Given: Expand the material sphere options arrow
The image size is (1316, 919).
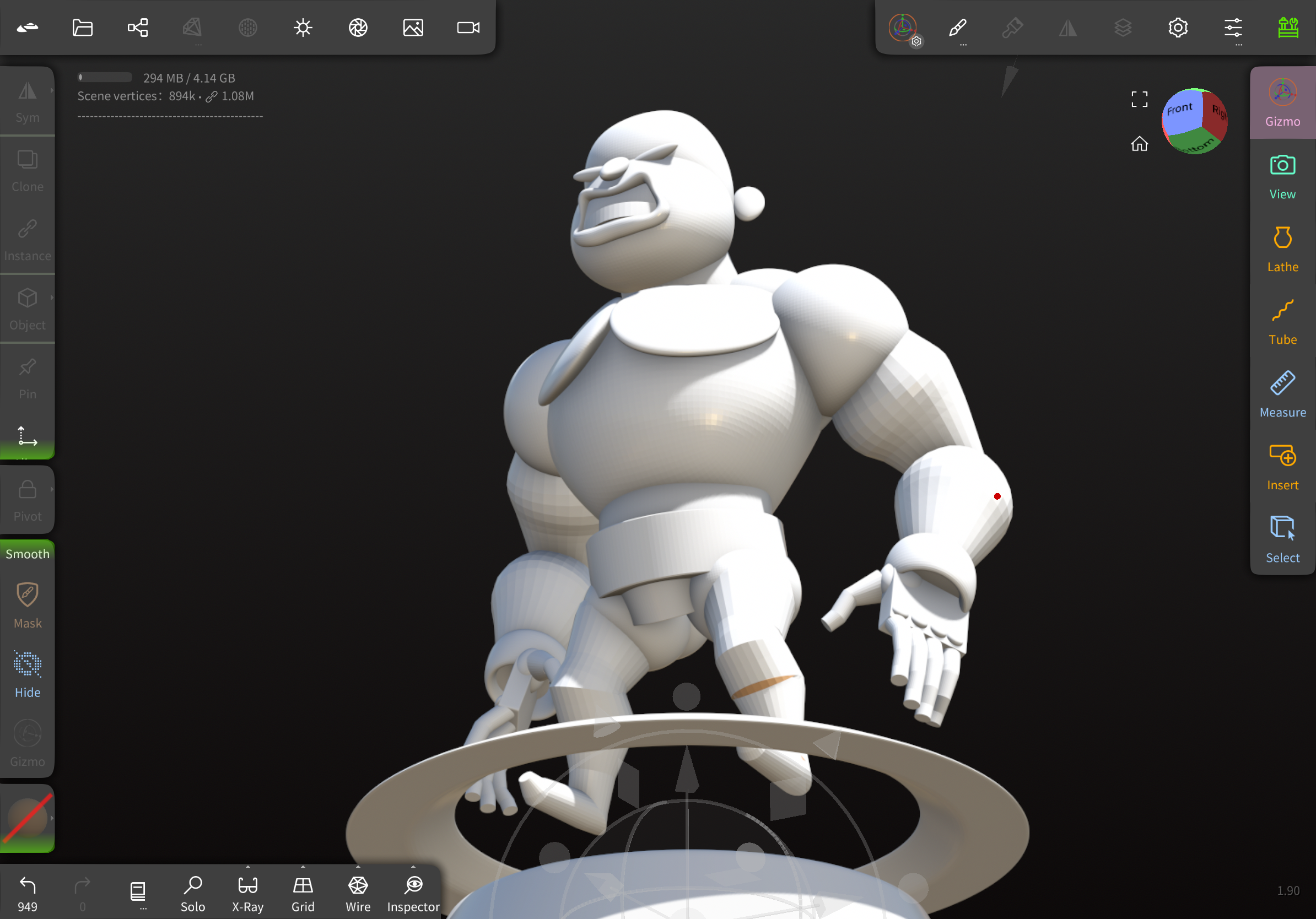Looking at the screenshot, I should pyautogui.click(x=52, y=818).
